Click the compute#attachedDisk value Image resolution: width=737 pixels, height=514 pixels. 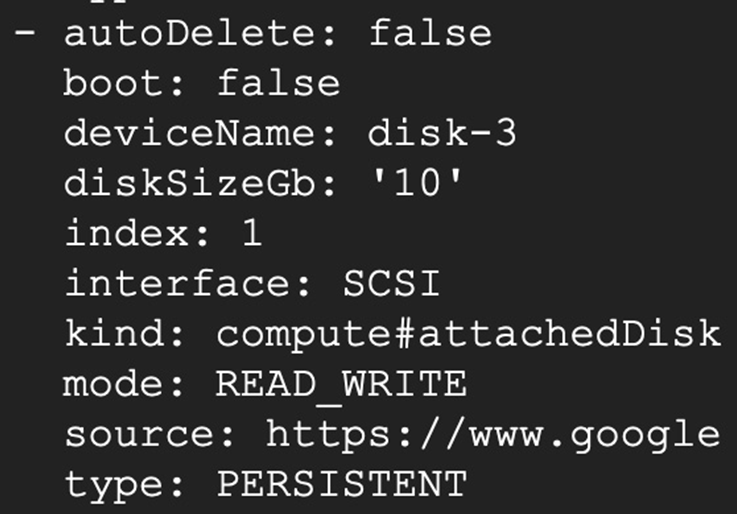tap(468, 334)
